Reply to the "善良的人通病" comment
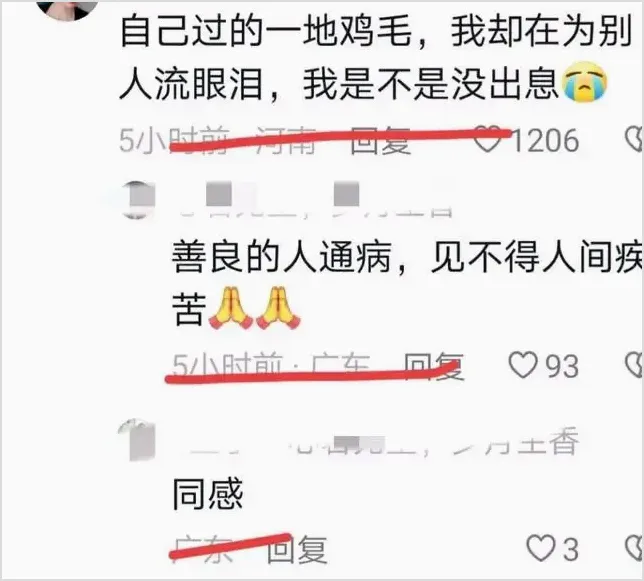Screen dimensions: 644x581 coord(434,365)
